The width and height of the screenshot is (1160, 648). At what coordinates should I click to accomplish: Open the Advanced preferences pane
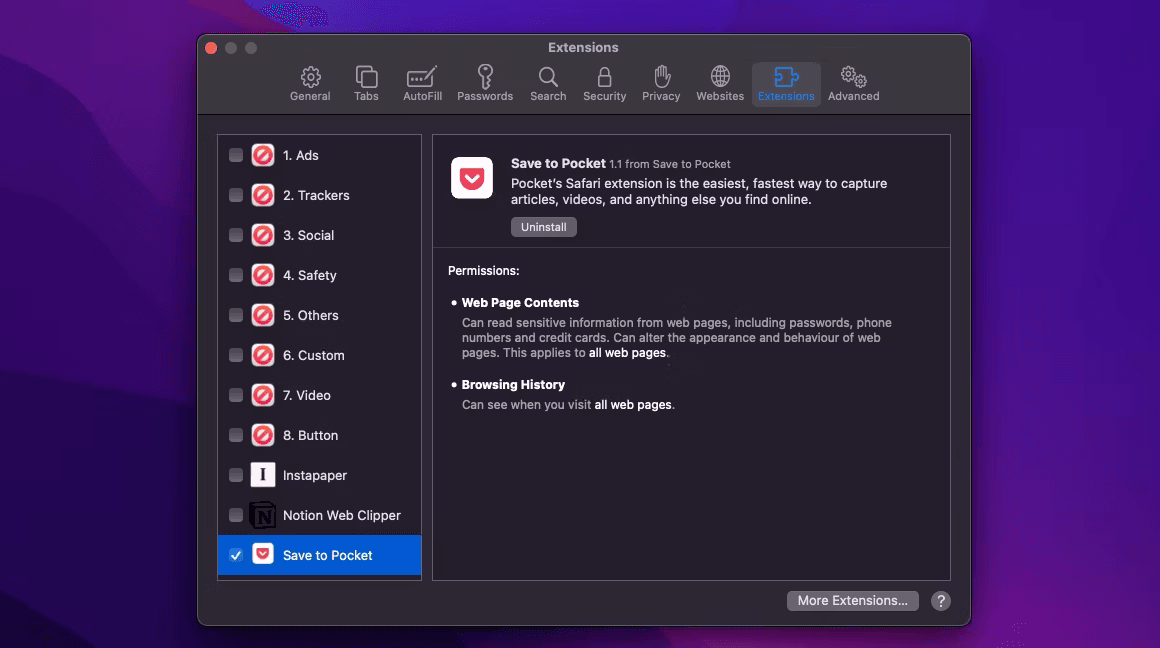(854, 84)
